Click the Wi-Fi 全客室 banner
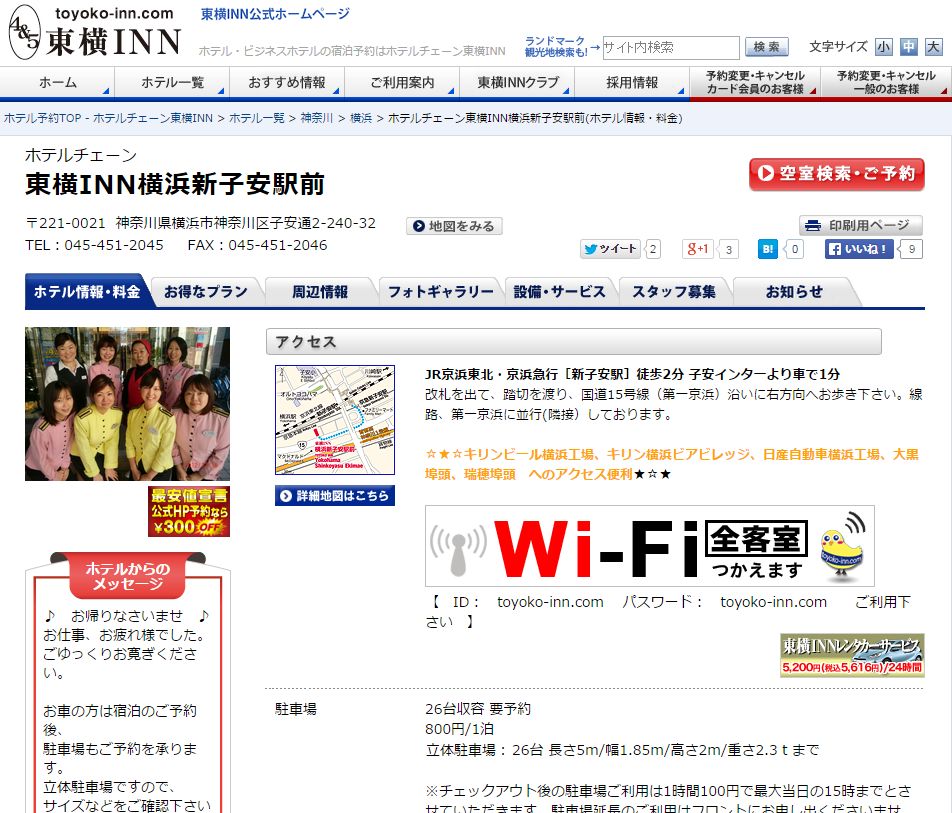Viewport: 952px width, 813px height. click(650, 545)
